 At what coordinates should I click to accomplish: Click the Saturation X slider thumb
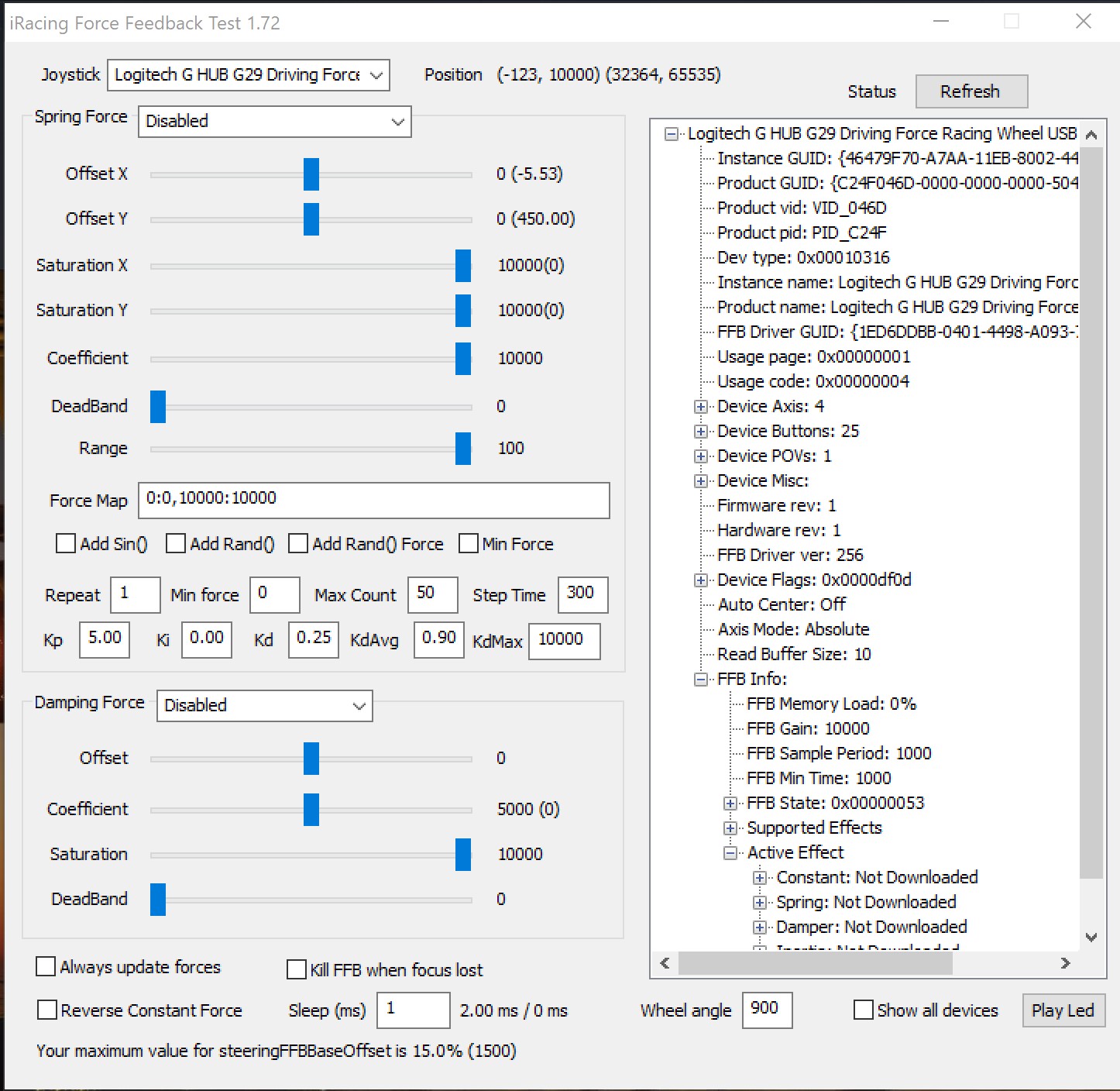coord(463,266)
